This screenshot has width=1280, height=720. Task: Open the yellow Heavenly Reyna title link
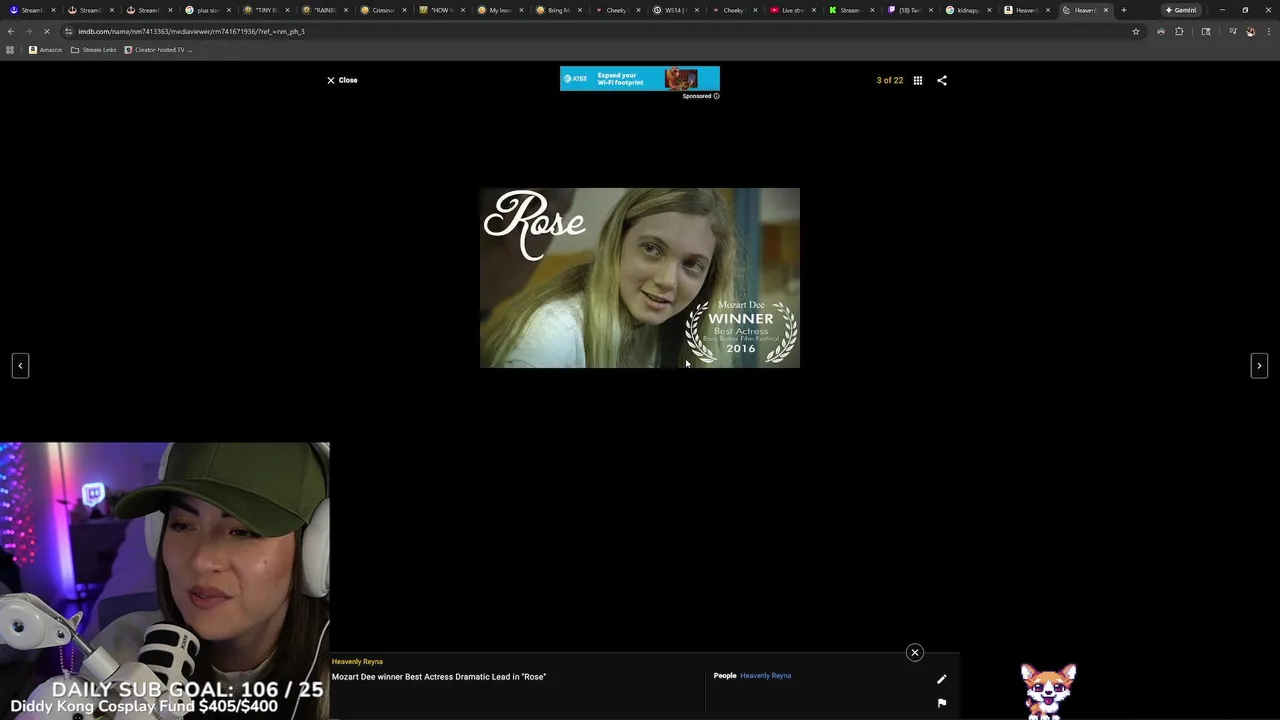(357, 662)
